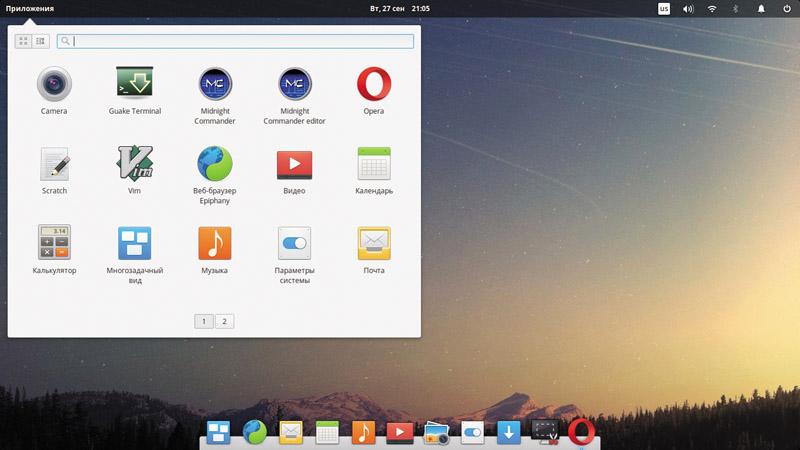Open the Scratch text editor
This screenshot has width=800, height=450.
tap(54, 163)
